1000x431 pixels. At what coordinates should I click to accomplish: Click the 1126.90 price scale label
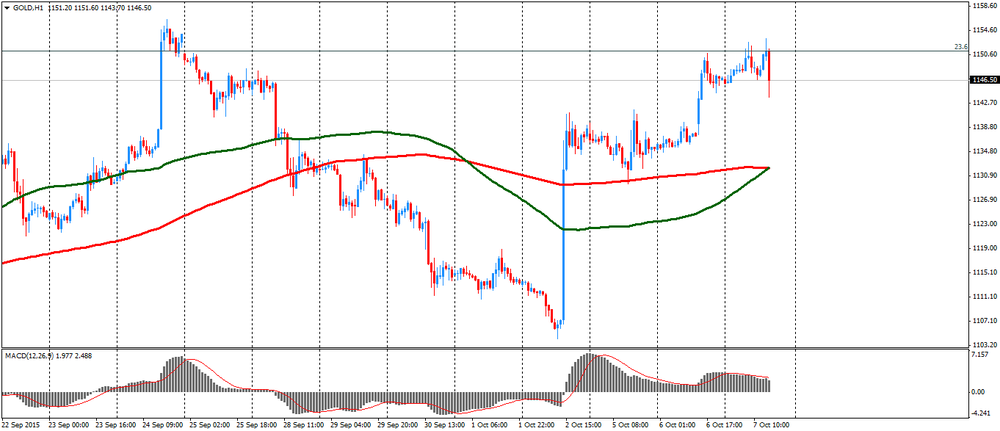(985, 200)
